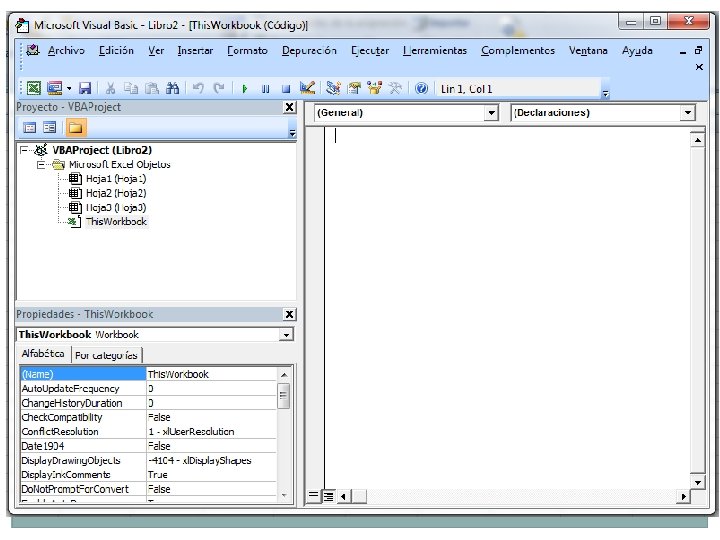Click the View Object icon in Project panel
This screenshot has width=720, height=540.
pos(50,128)
